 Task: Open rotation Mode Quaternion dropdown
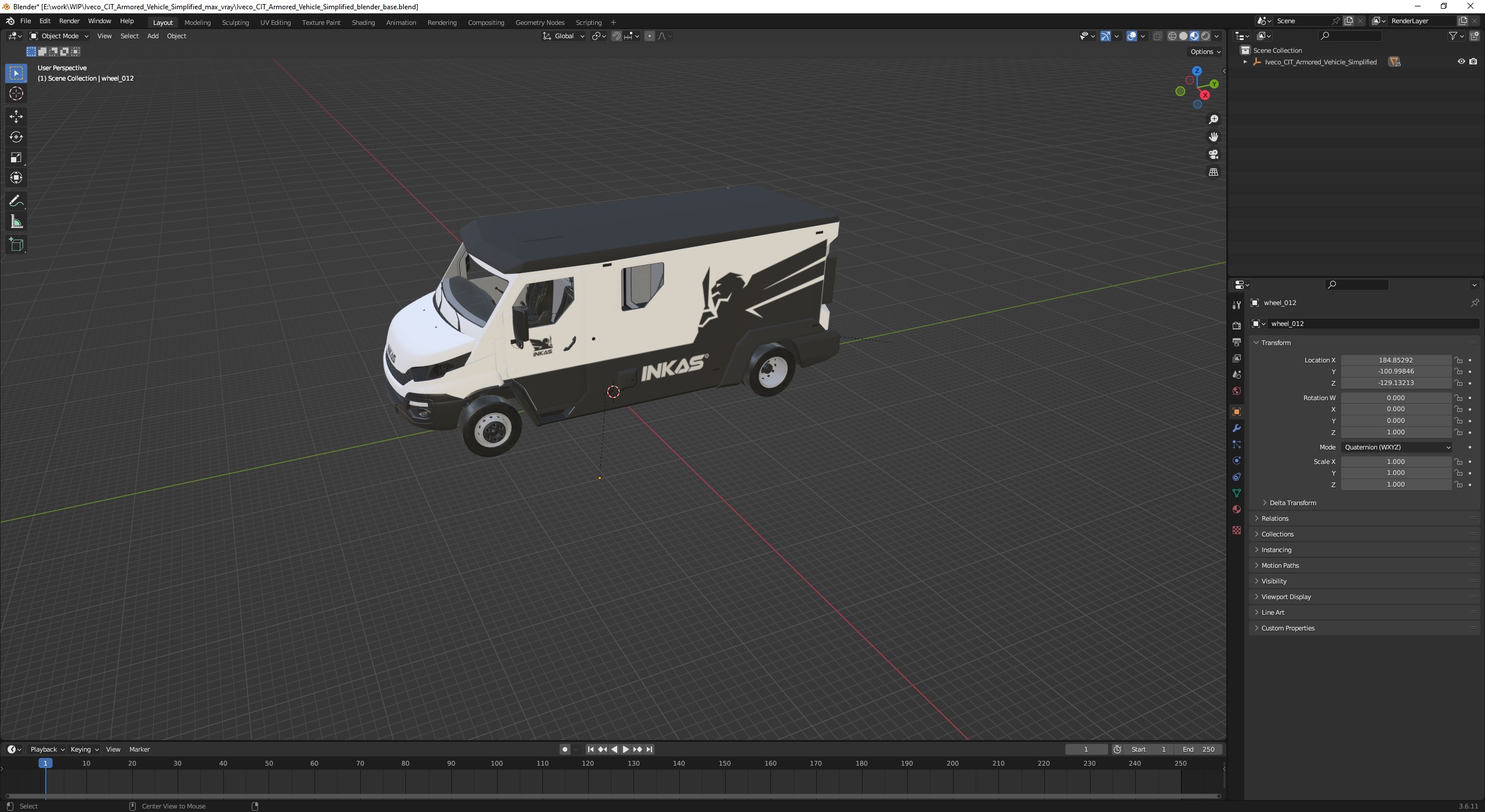point(1397,447)
